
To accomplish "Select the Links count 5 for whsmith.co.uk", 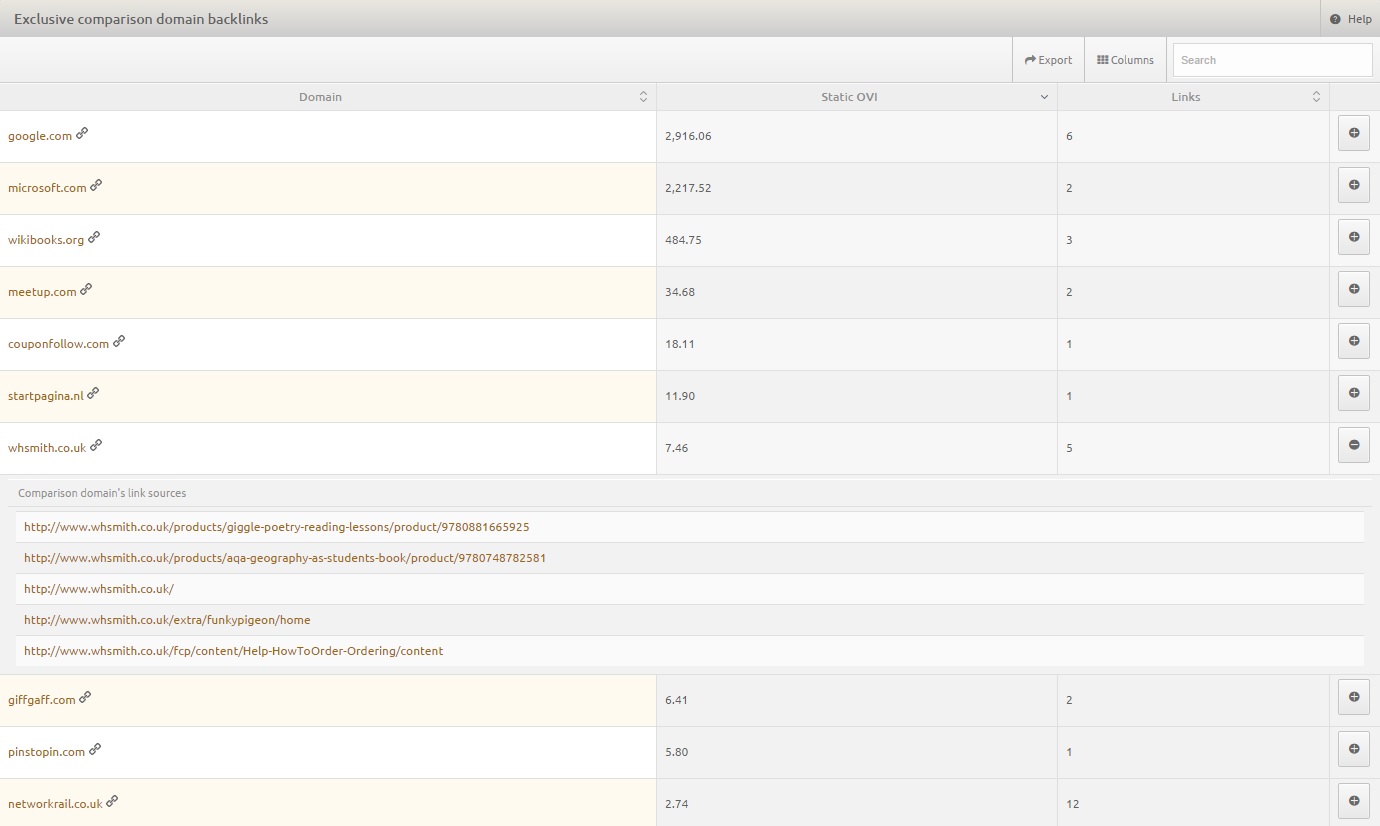I will (x=1069, y=448).
